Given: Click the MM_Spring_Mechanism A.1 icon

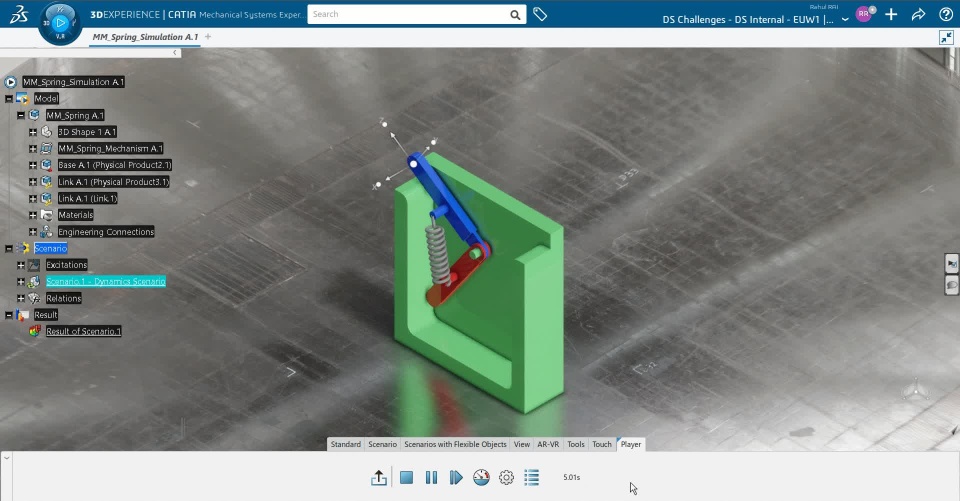Looking at the screenshot, I should (47, 148).
